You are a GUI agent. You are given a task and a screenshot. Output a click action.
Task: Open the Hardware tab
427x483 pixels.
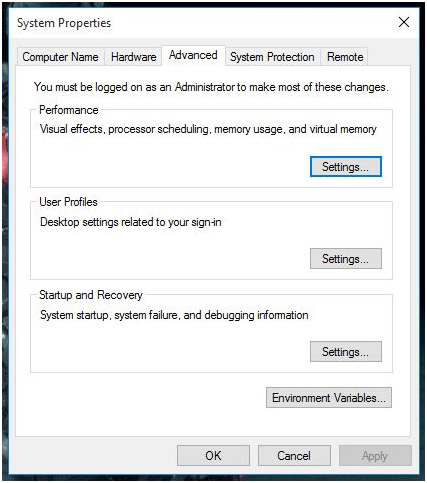pyautogui.click(x=133, y=57)
